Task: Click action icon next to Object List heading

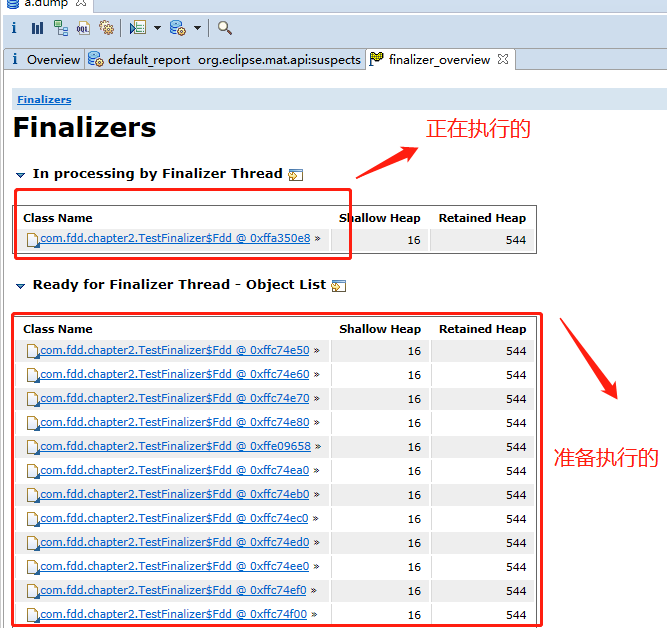Action: [x=339, y=286]
